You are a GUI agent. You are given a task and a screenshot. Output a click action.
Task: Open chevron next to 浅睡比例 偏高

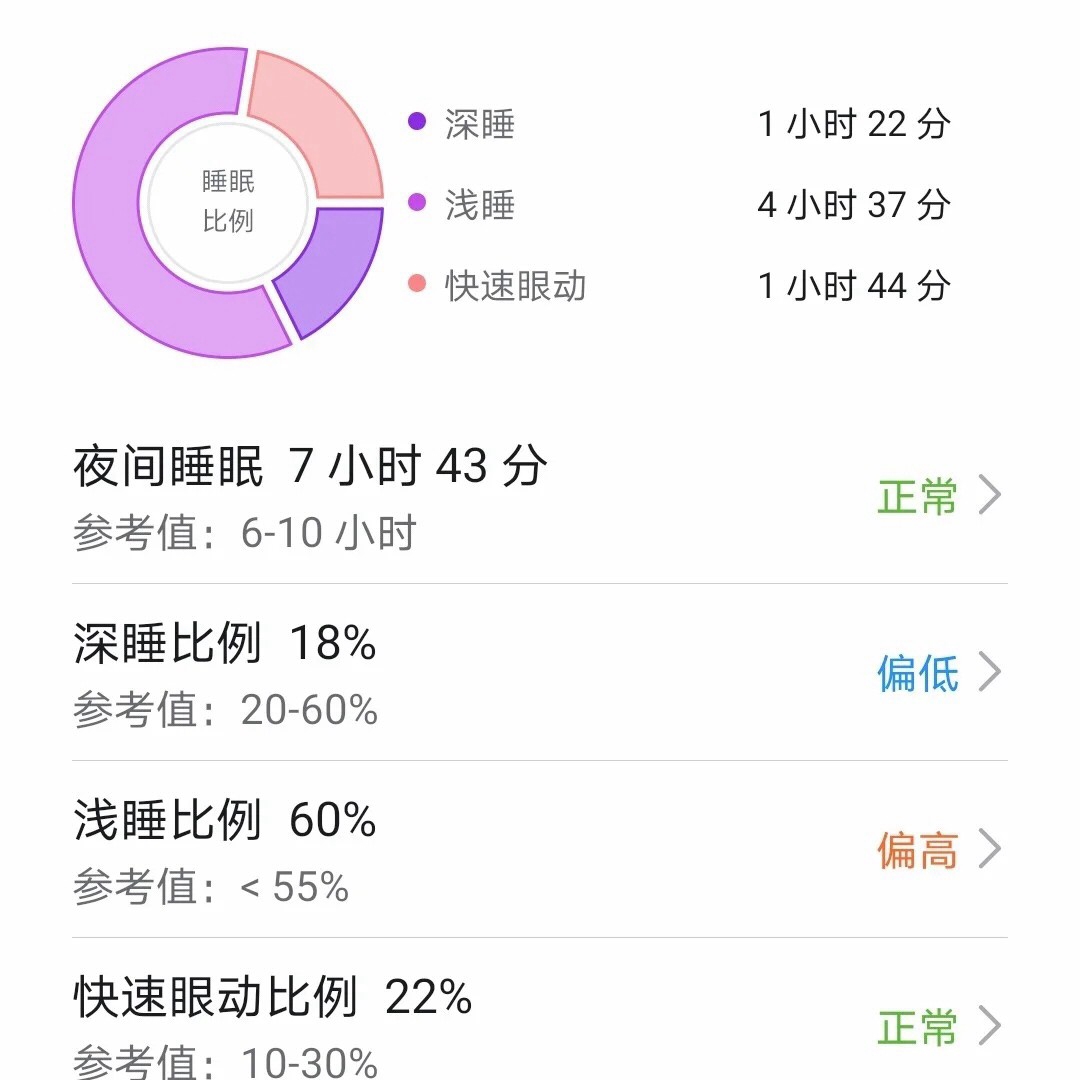pyautogui.click(x=990, y=849)
